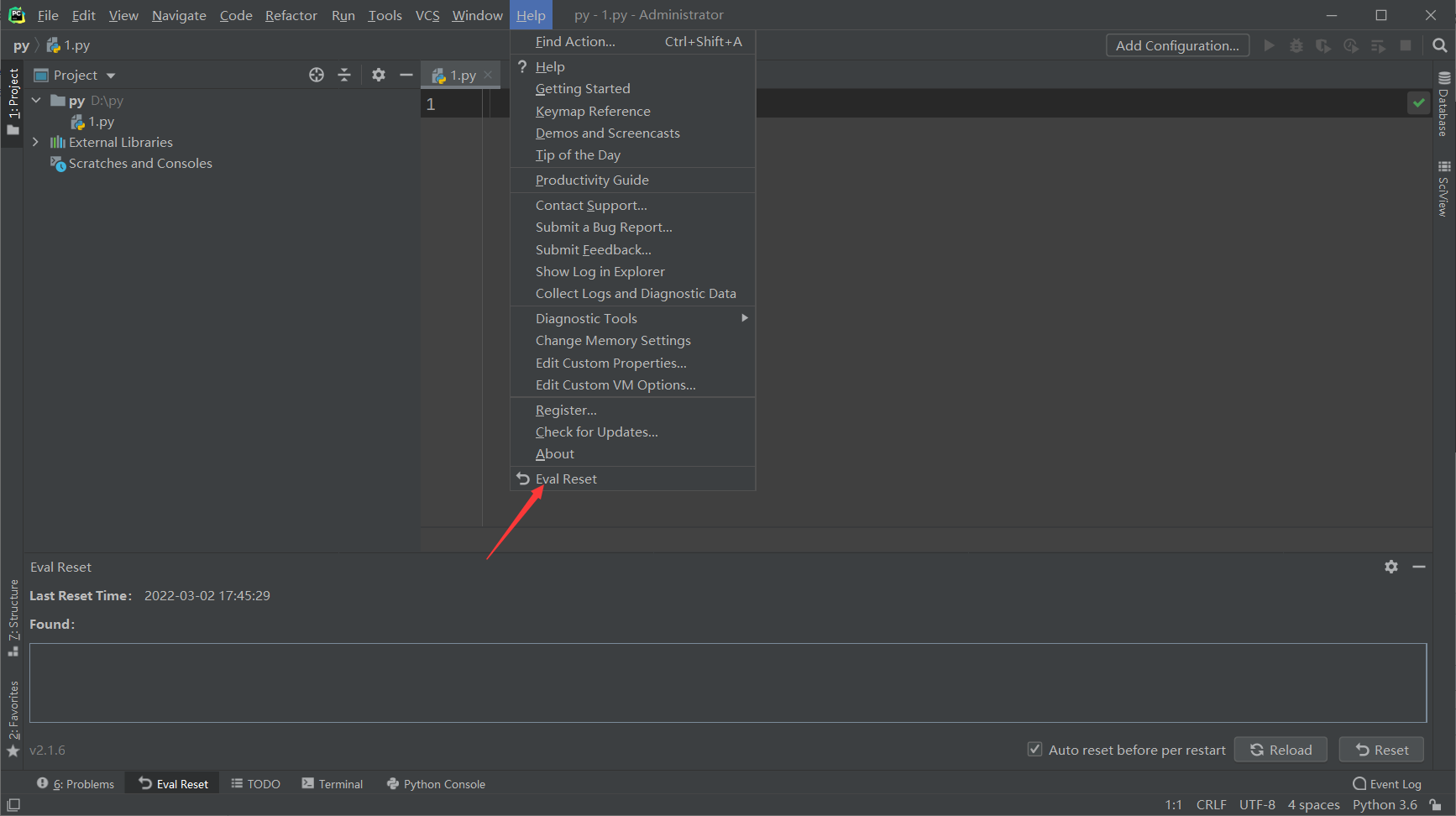Click line 1 in the editor gutter
This screenshot has height=816, width=1456.
click(x=431, y=104)
